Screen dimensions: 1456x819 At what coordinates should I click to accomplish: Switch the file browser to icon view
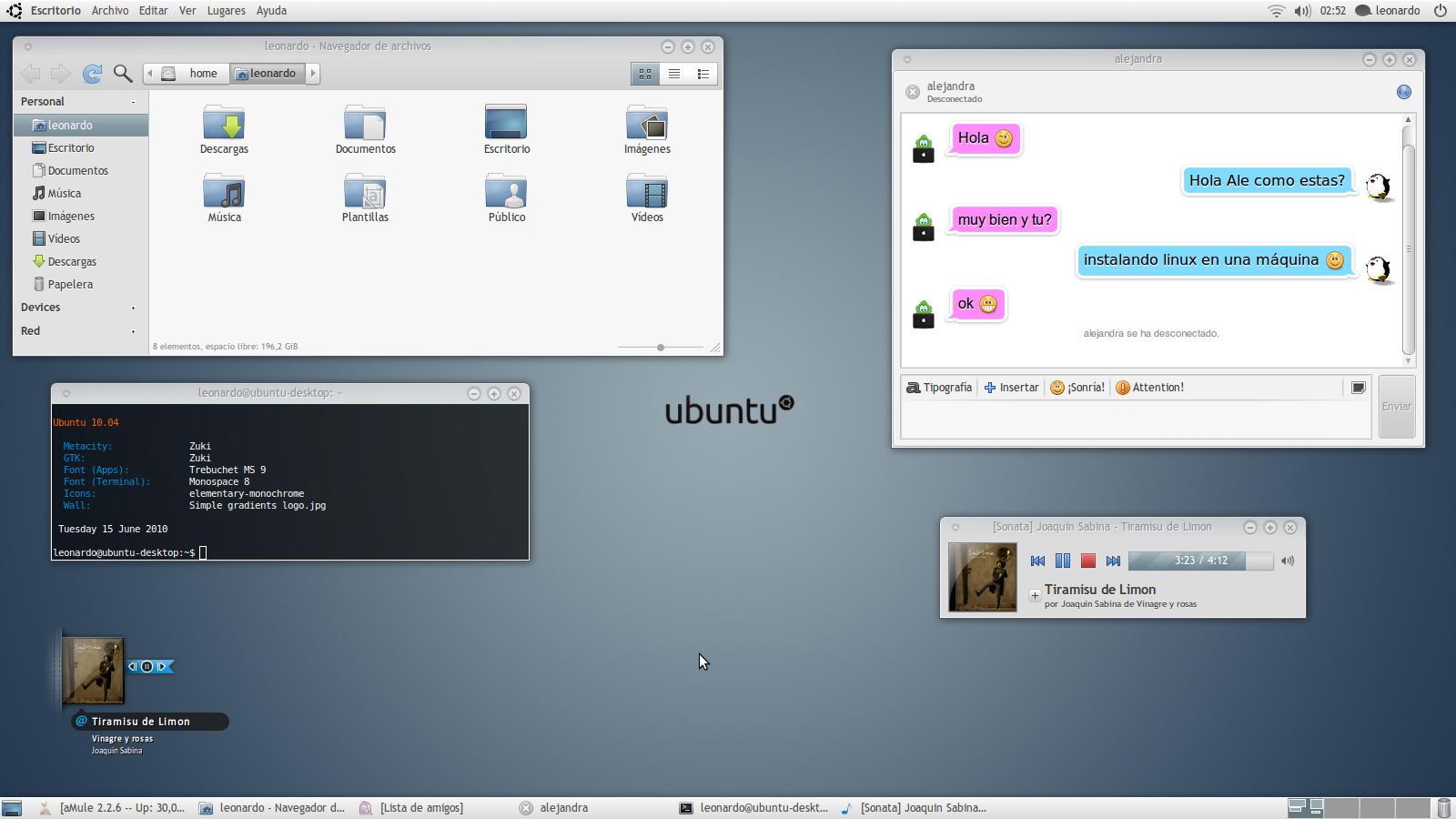645,74
